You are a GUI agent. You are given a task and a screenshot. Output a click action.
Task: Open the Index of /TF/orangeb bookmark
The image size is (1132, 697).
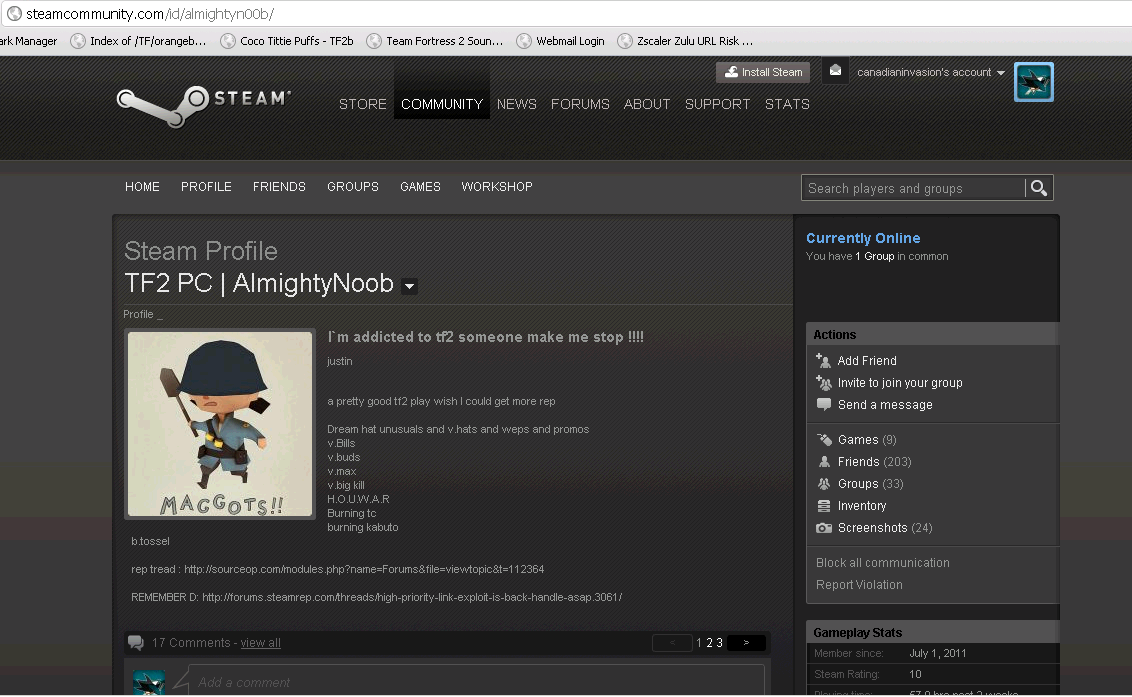(x=138, y=41)
